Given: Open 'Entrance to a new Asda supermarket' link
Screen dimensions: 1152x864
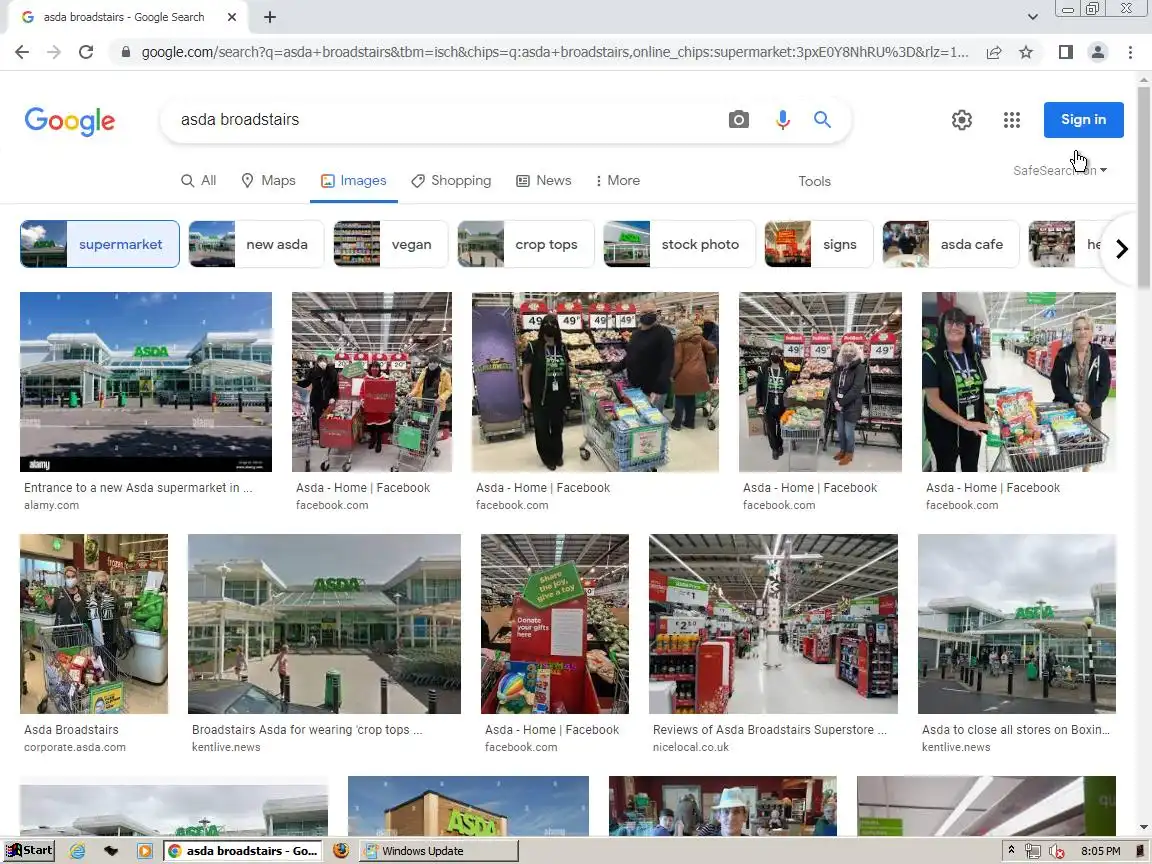Looking at the screenshot, I should [138, 488].
